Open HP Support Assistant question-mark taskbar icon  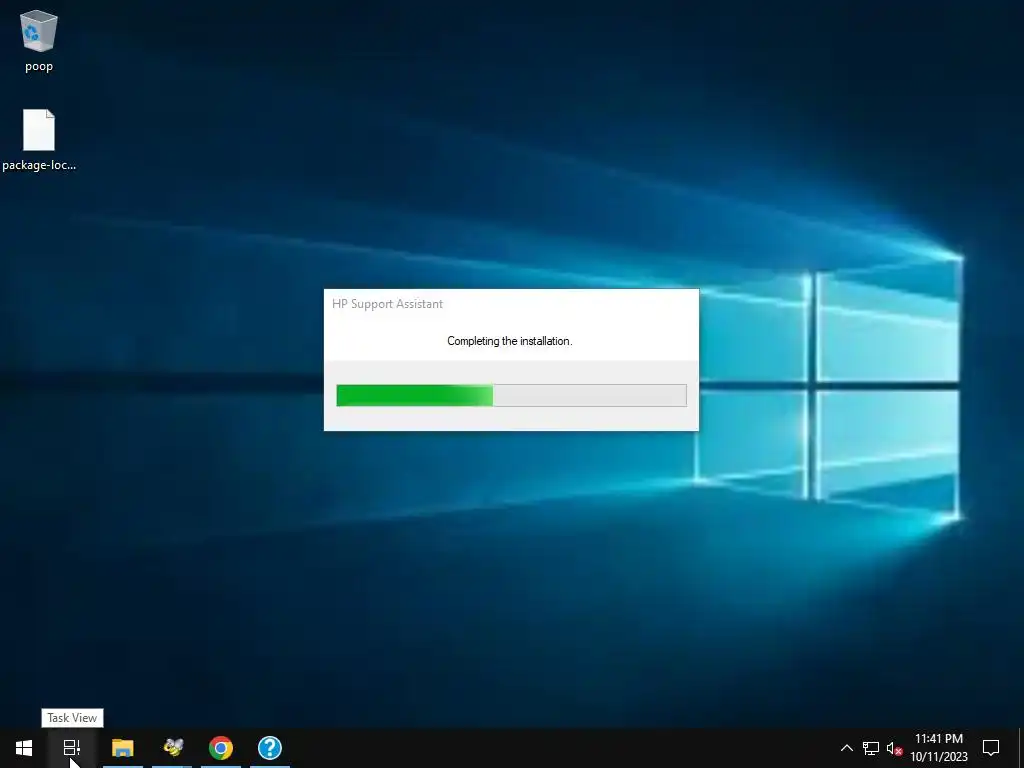coord(270,748)
